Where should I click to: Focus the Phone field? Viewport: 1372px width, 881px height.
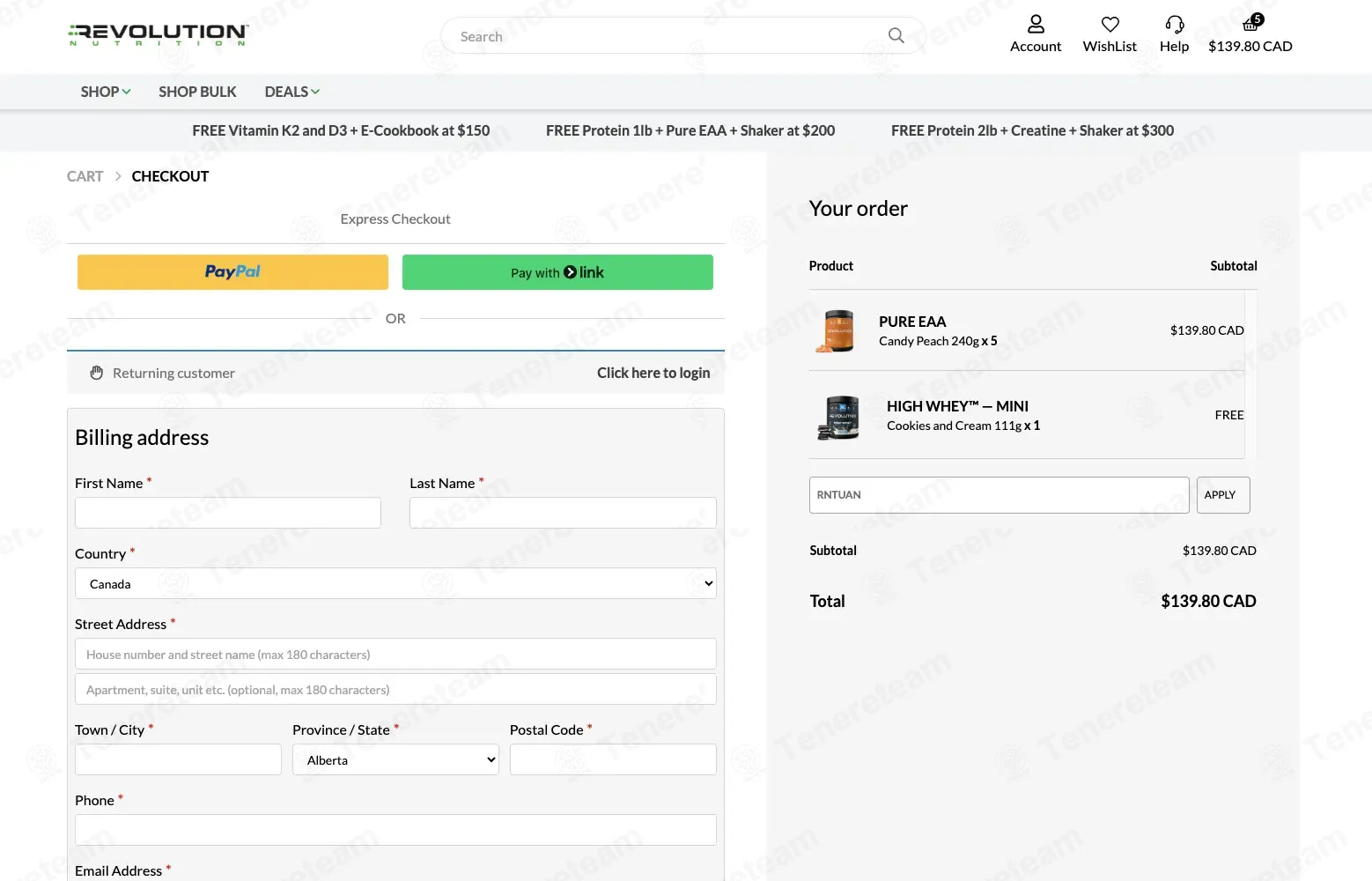click(x=395, y=830)
